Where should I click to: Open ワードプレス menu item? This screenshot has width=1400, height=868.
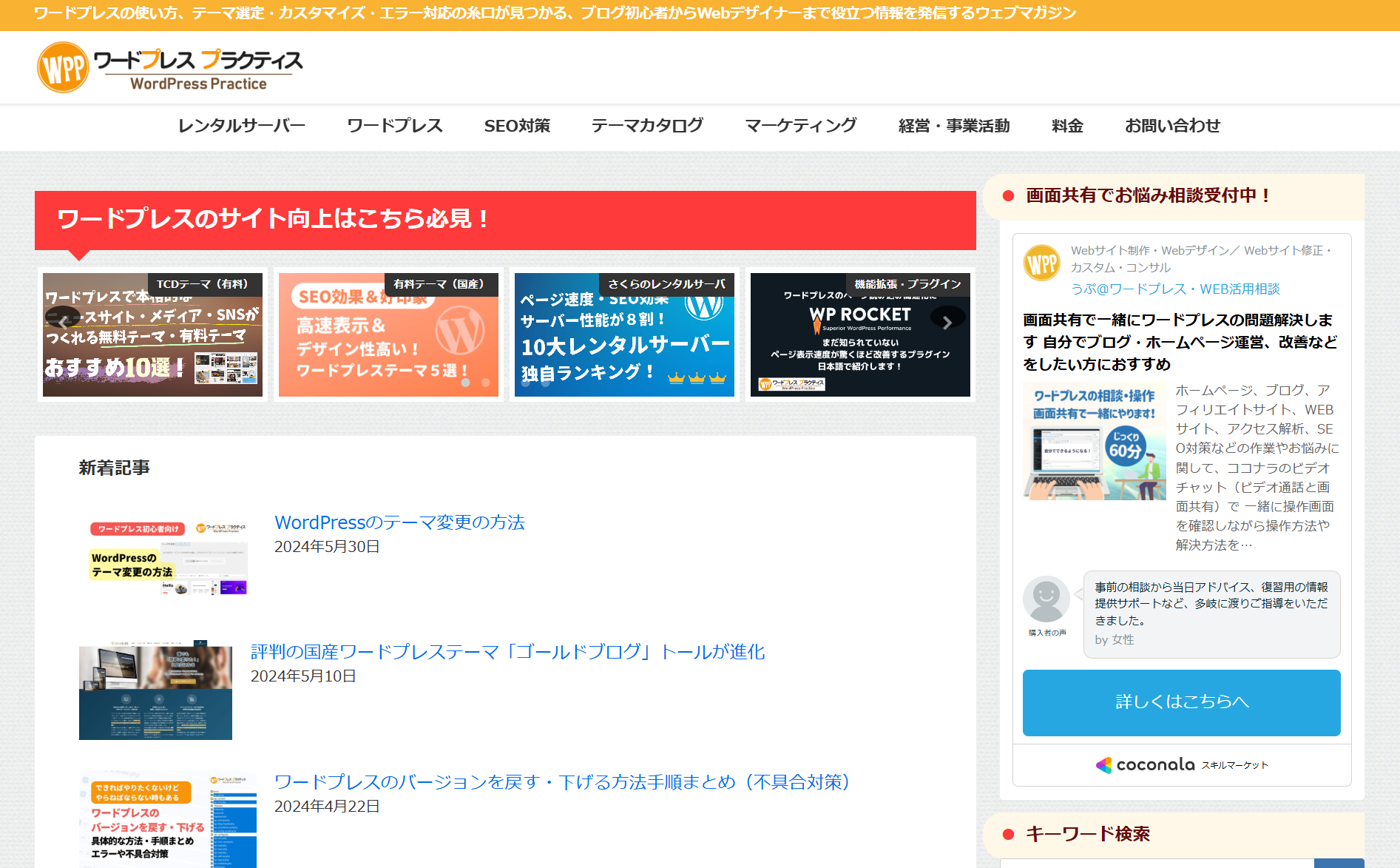(x=395, y=126)
